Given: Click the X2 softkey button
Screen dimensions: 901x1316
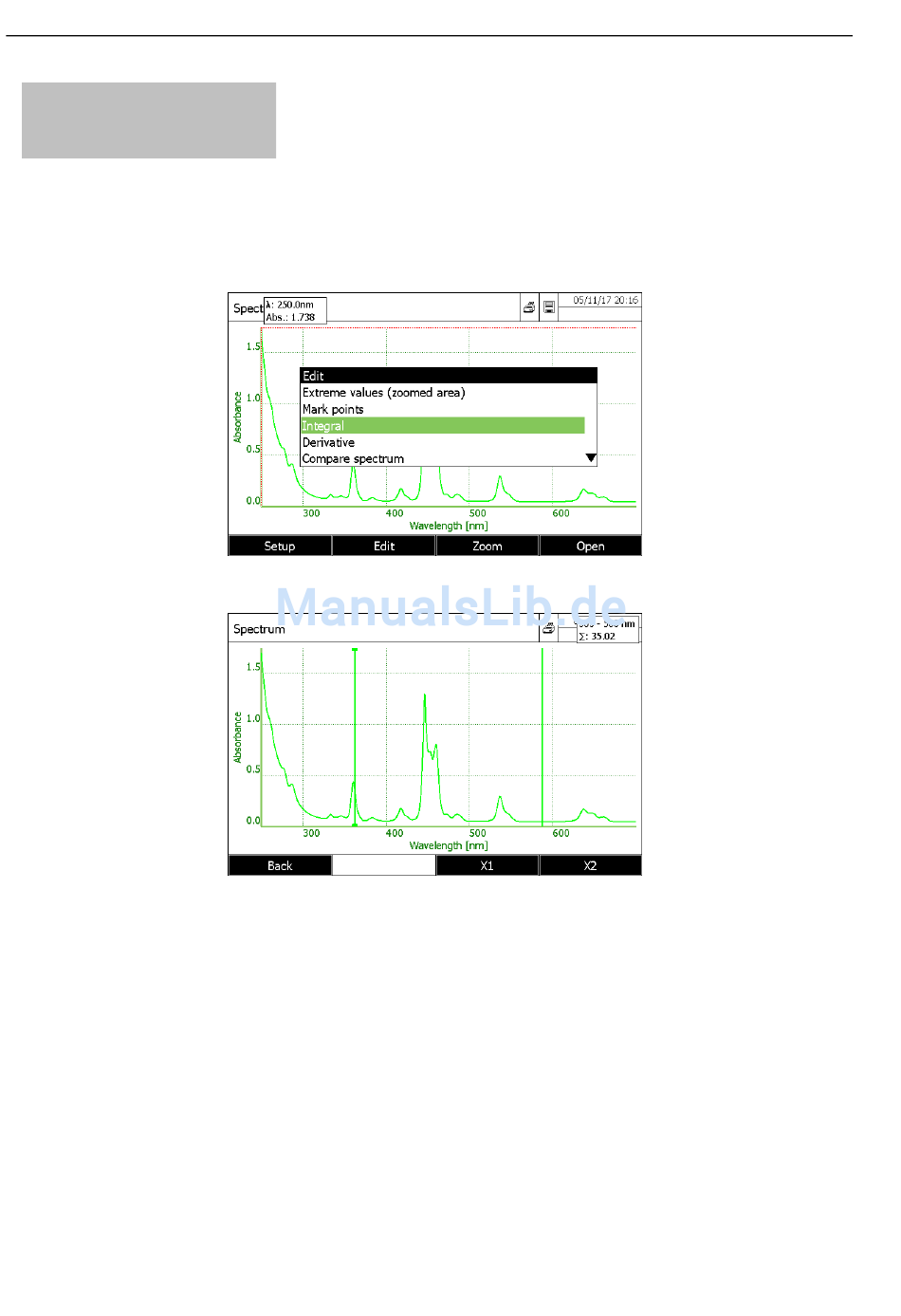Looking at the screenshot, I should pos(591,866).
